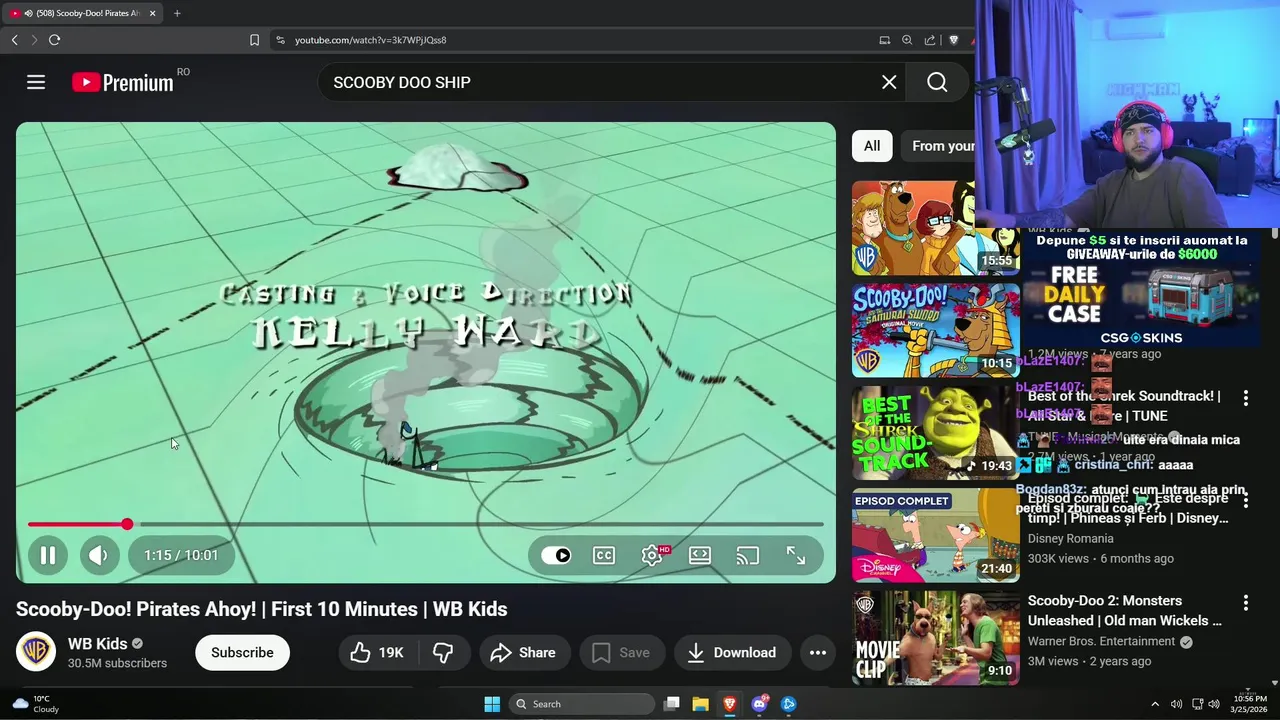Open Discord from the taskbar
This screenshot has height=720, width=1280.
coord(759,704)
